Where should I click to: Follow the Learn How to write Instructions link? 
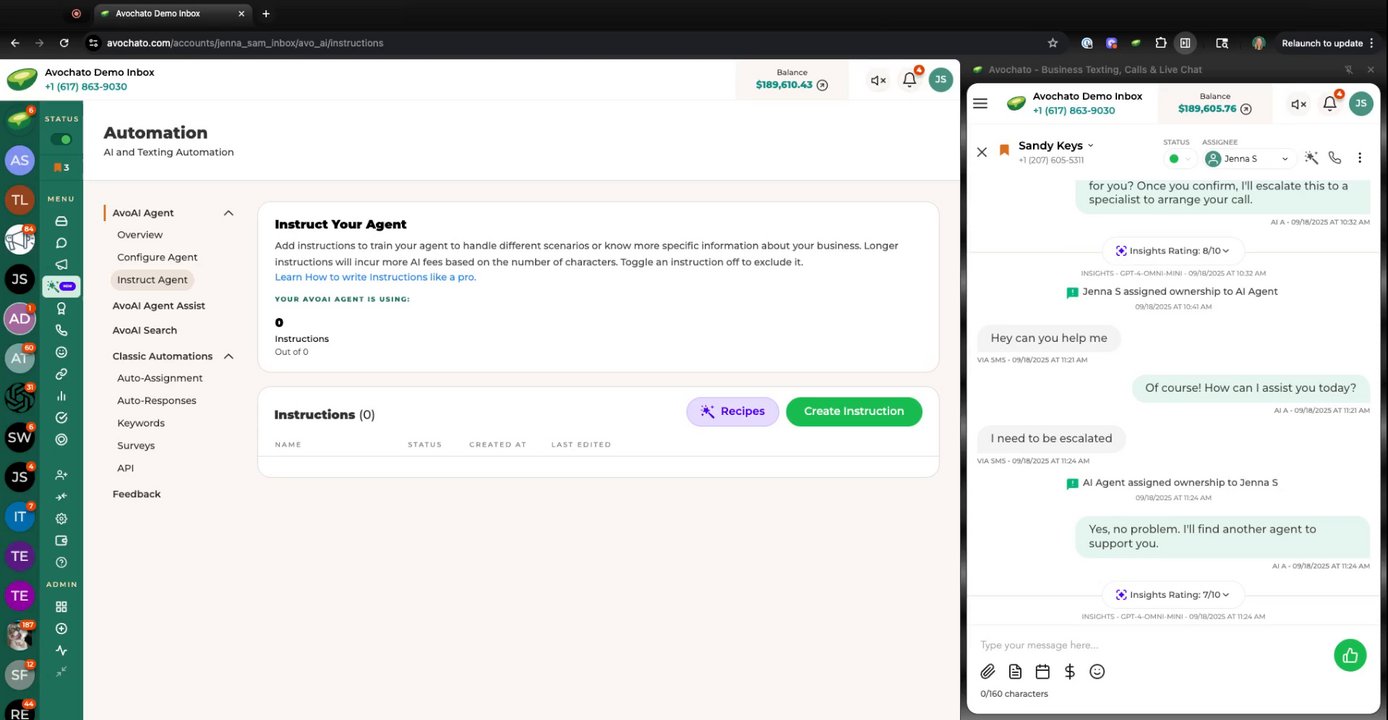point(375,277)
